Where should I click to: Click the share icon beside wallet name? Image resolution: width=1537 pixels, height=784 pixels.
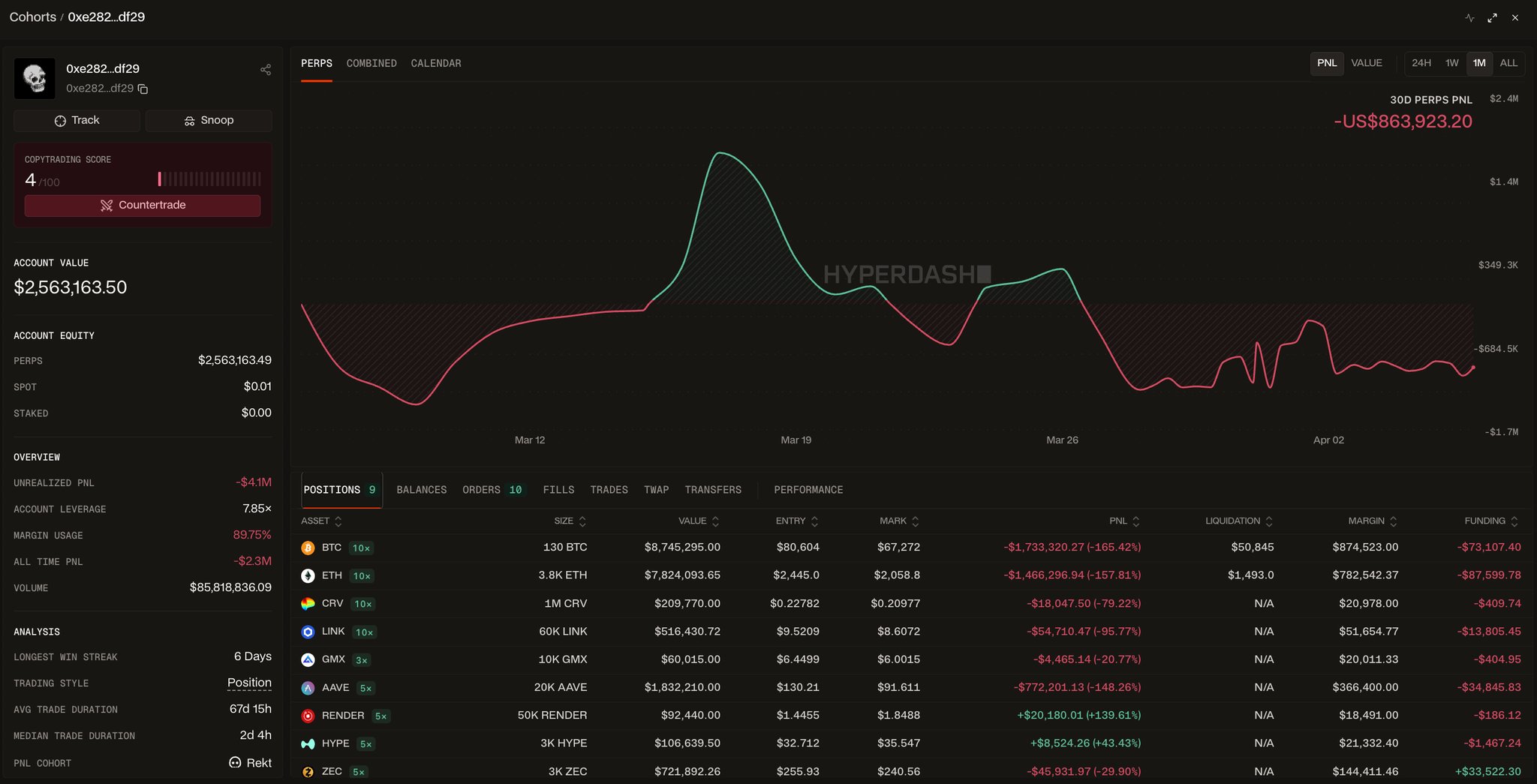[x=266, y=70]
